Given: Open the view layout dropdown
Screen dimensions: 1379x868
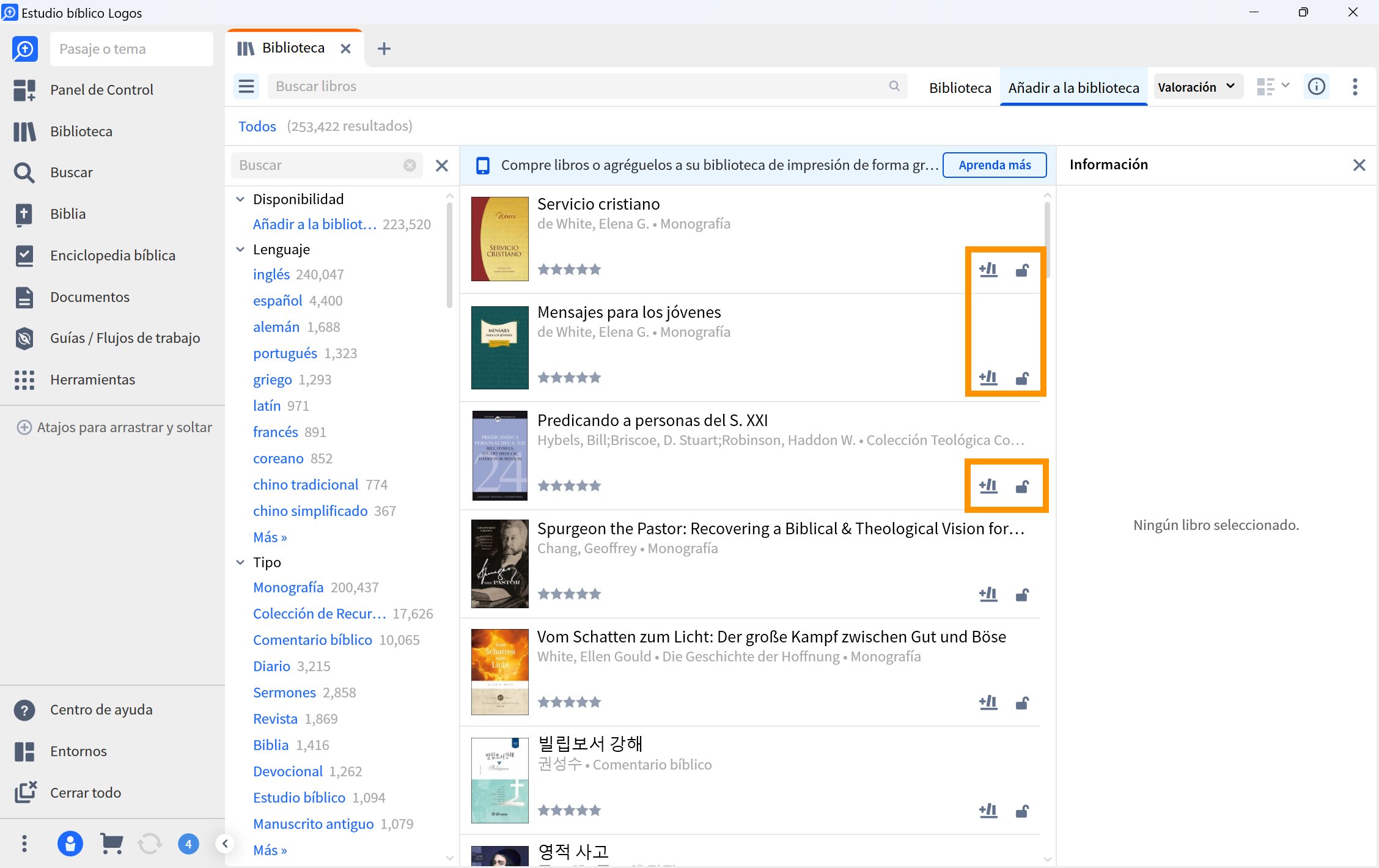Looking at the screenshot, I should click(1273, 87).
